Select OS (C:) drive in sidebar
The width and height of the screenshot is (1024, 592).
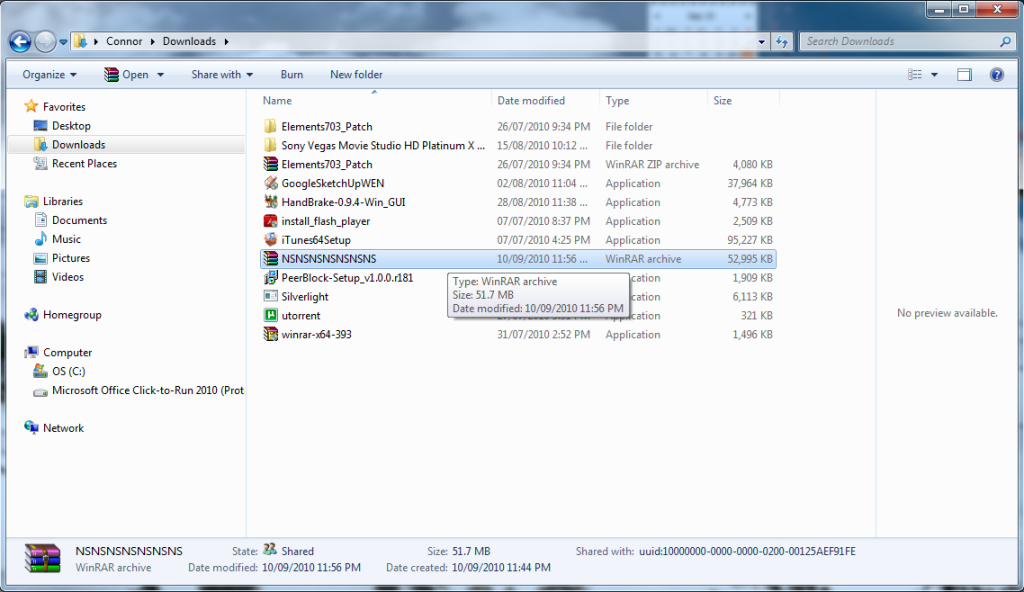coord(68,372)
